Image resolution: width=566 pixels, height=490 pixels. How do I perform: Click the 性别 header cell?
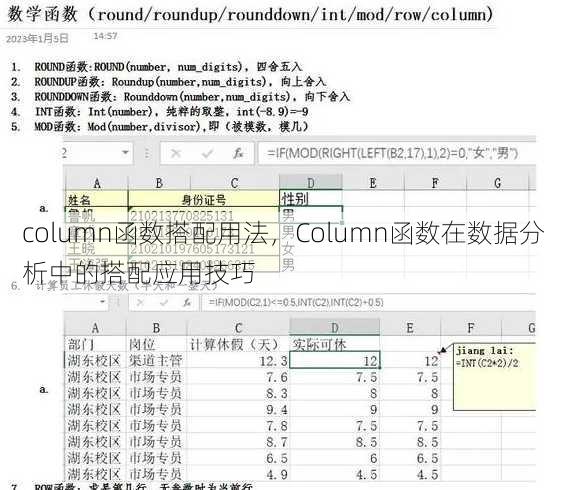point(311,199)
